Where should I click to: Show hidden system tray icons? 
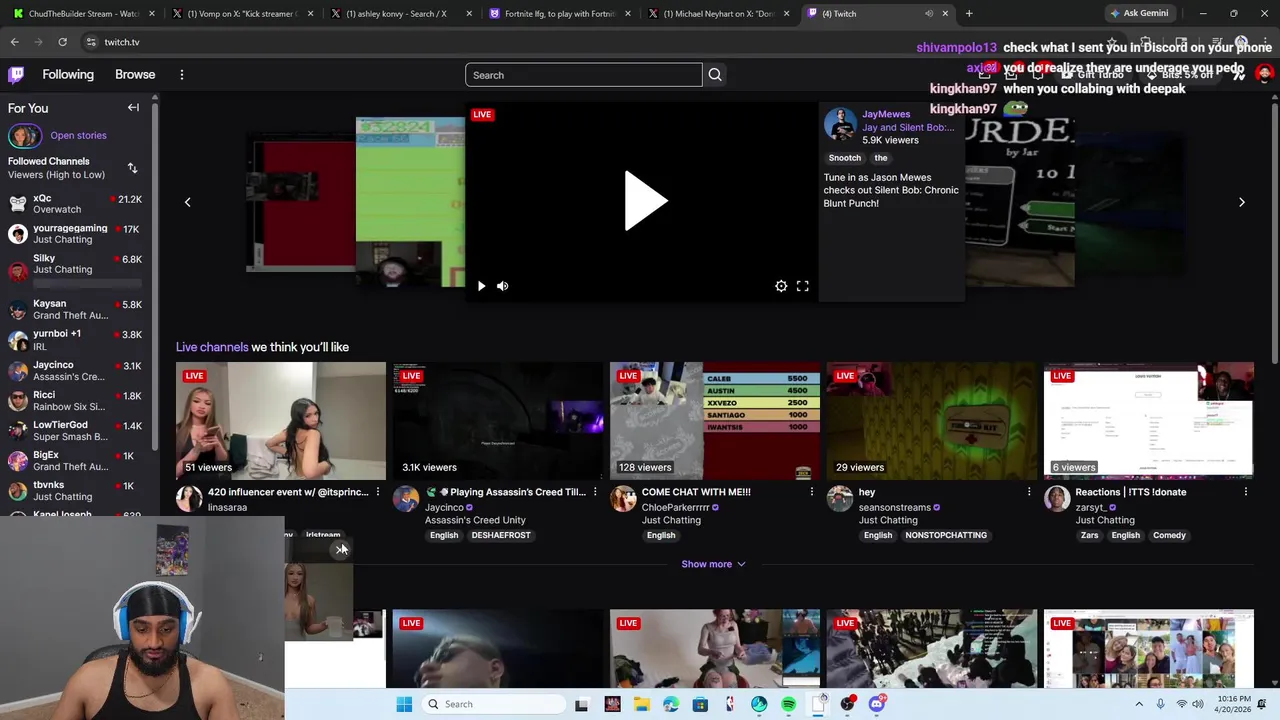pos(1139,704)
